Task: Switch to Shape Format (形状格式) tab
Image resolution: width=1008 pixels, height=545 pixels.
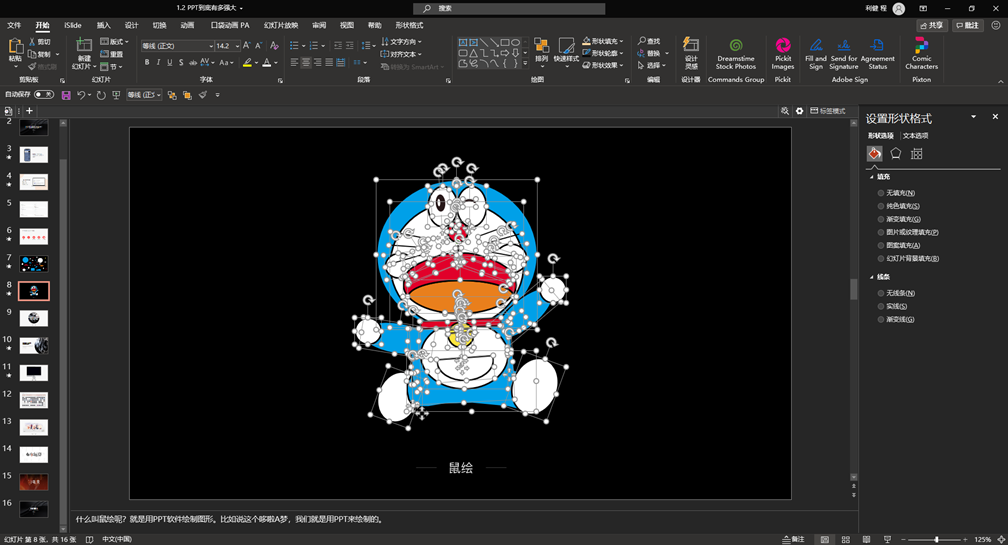Action: [x=410, y=25]
